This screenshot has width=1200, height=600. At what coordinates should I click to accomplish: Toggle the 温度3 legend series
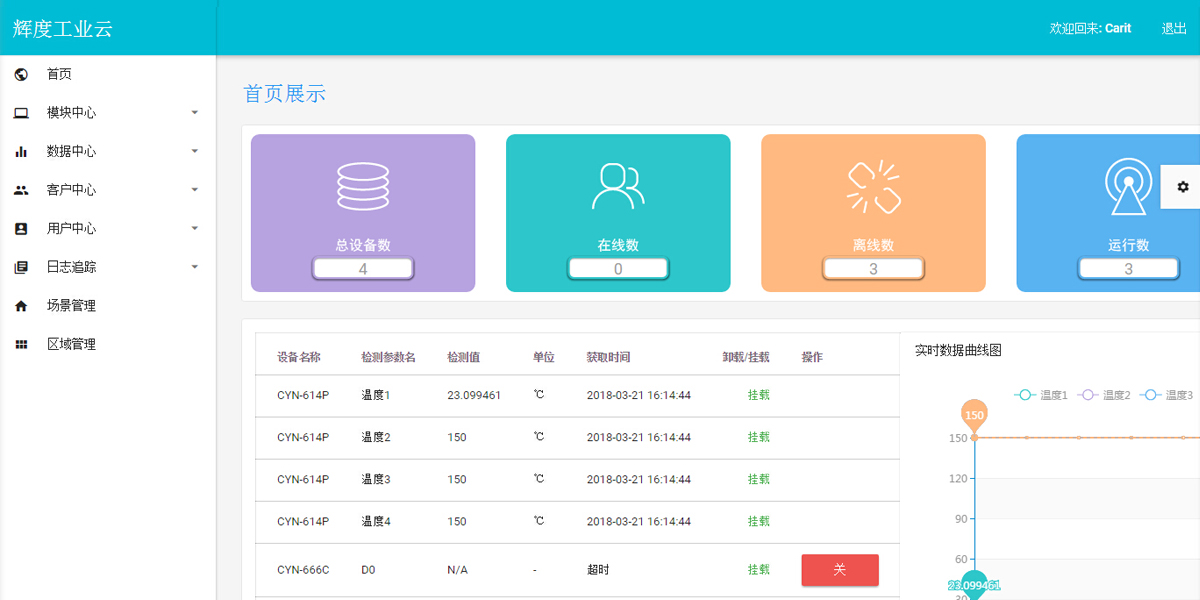(1166, 395)
